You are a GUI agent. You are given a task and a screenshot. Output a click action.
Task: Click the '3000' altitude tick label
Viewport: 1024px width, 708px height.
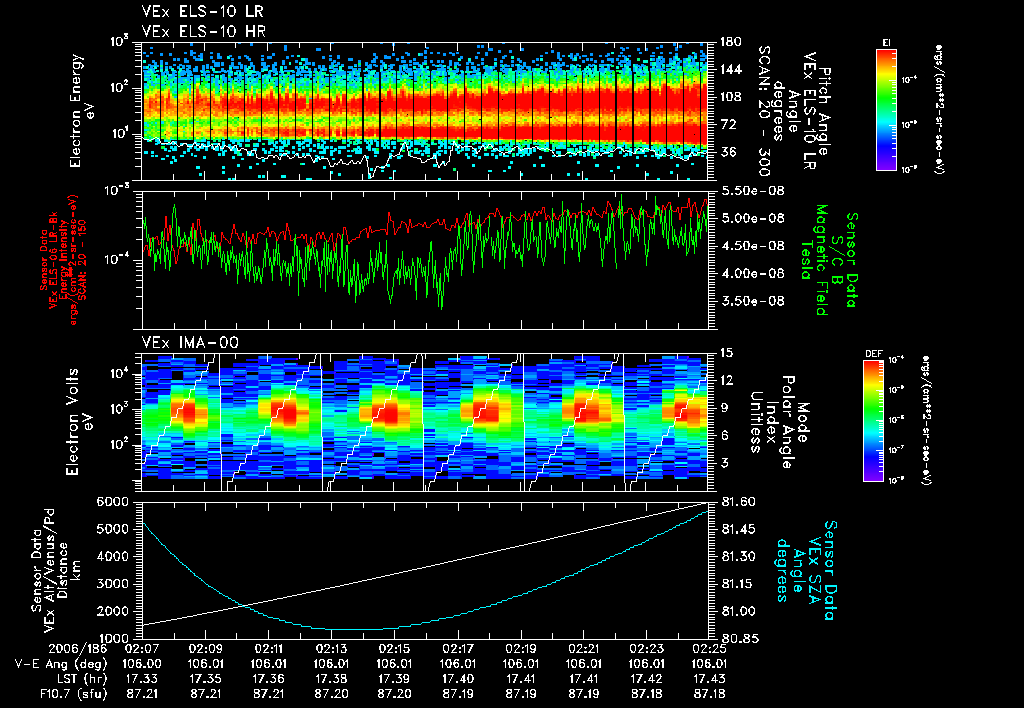112,584
